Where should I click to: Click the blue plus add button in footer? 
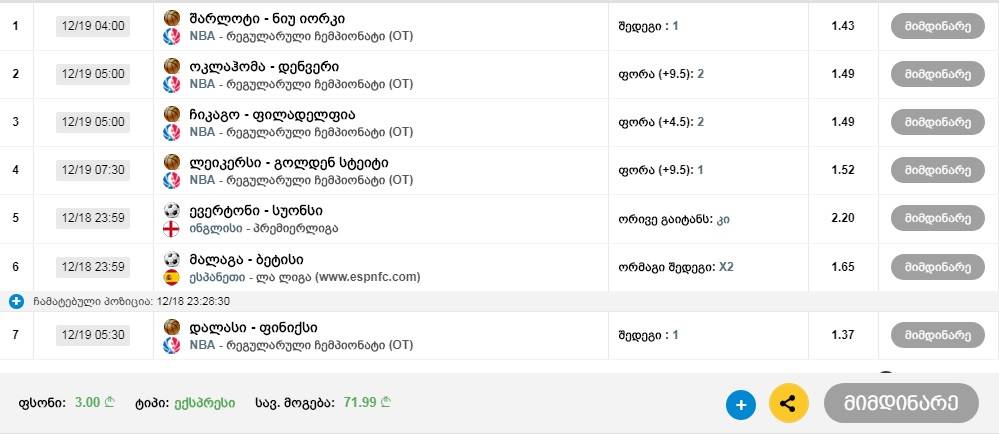(x=740, y=405)
